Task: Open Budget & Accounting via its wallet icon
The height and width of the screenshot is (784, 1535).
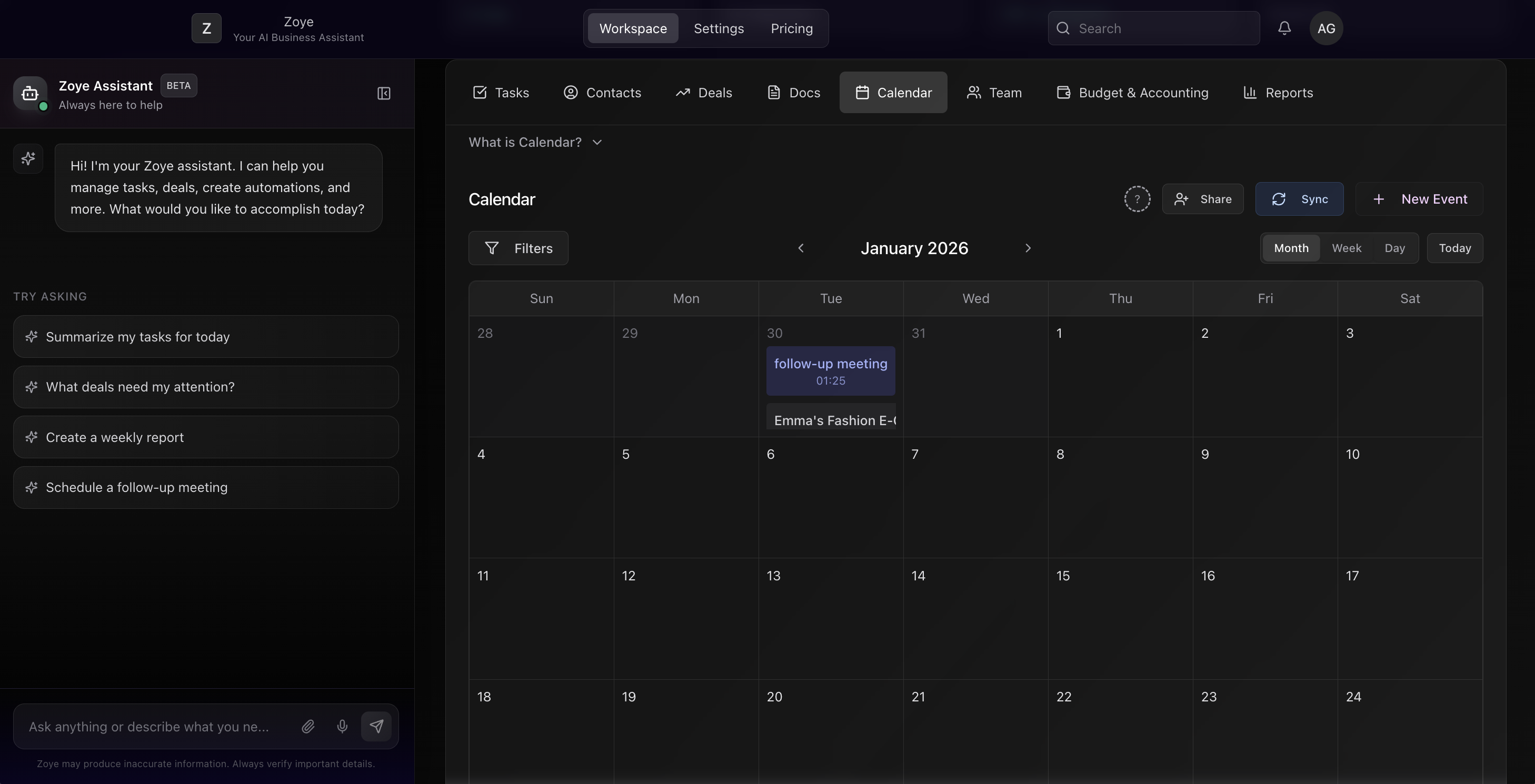Action: tap(1064, 92)
